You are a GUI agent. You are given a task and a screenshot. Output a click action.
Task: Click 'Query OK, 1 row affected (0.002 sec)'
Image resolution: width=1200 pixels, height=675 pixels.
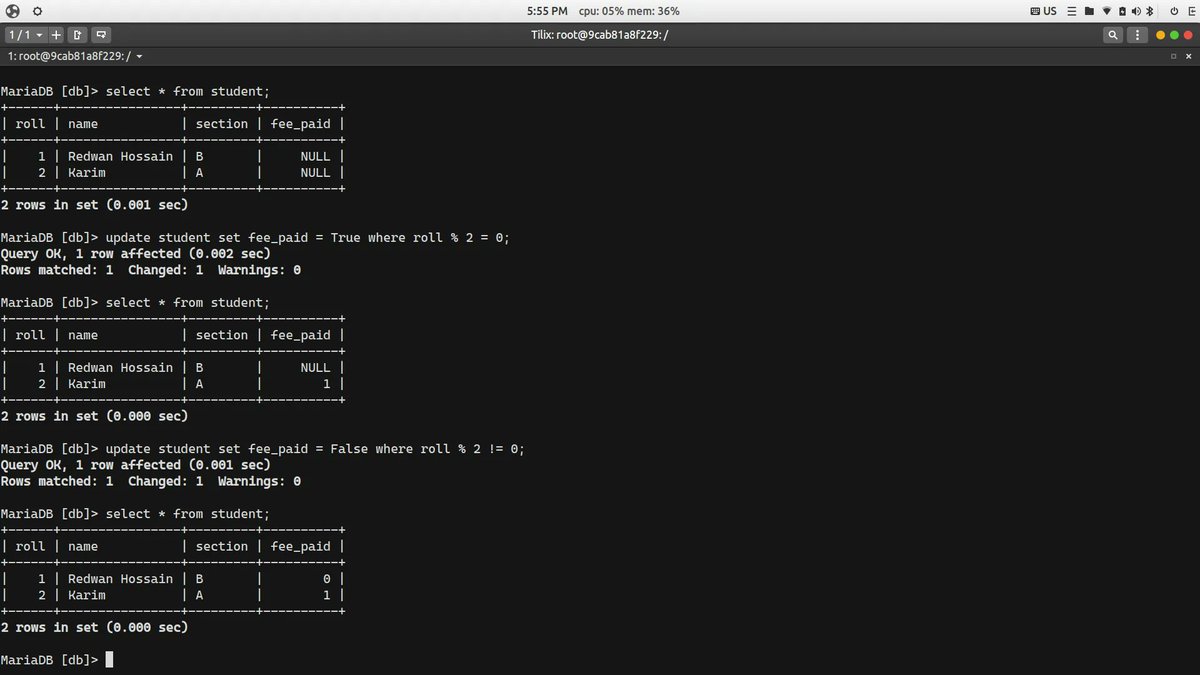coord(135,254)
